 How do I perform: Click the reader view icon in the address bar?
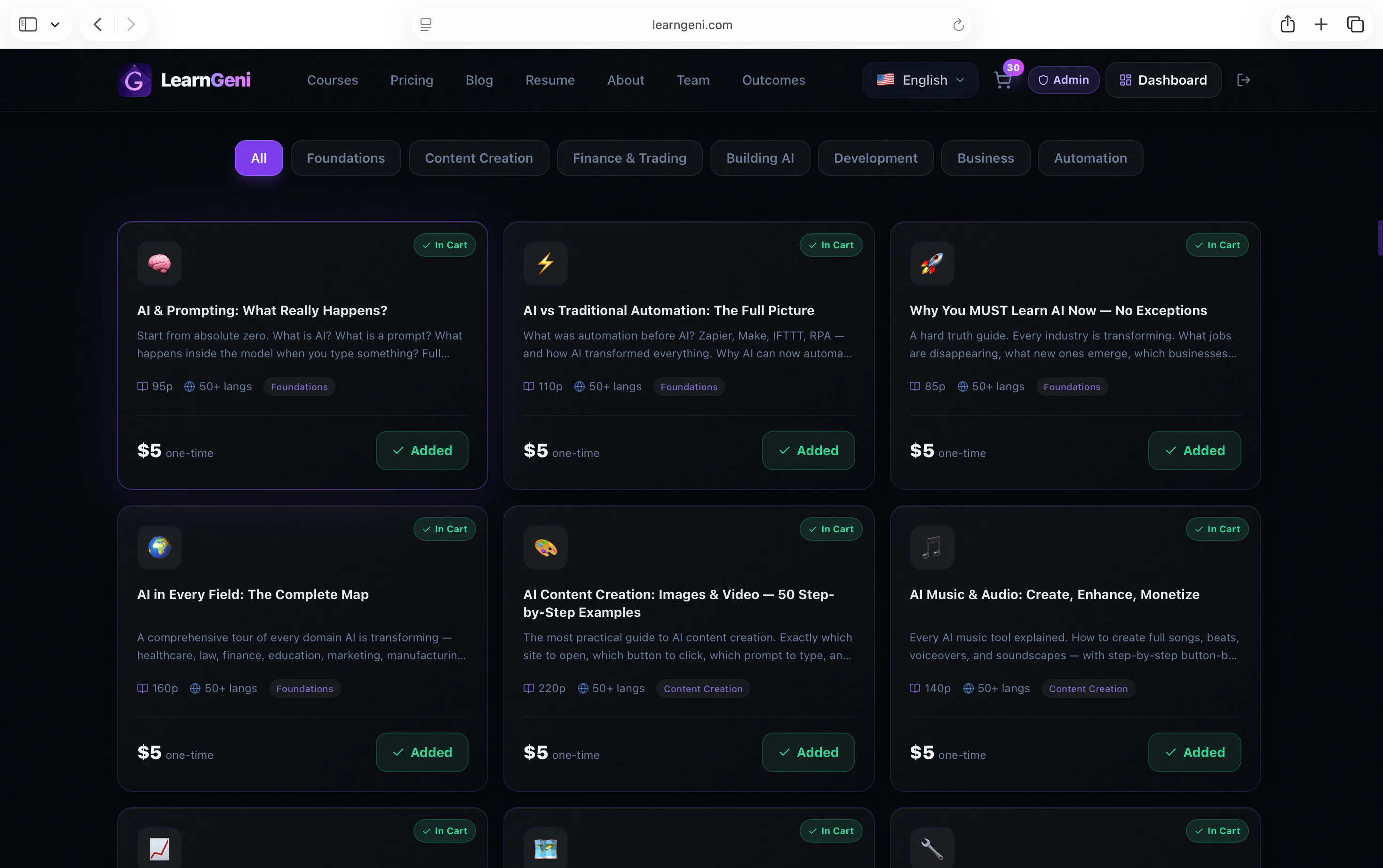[x=426, y=24]
